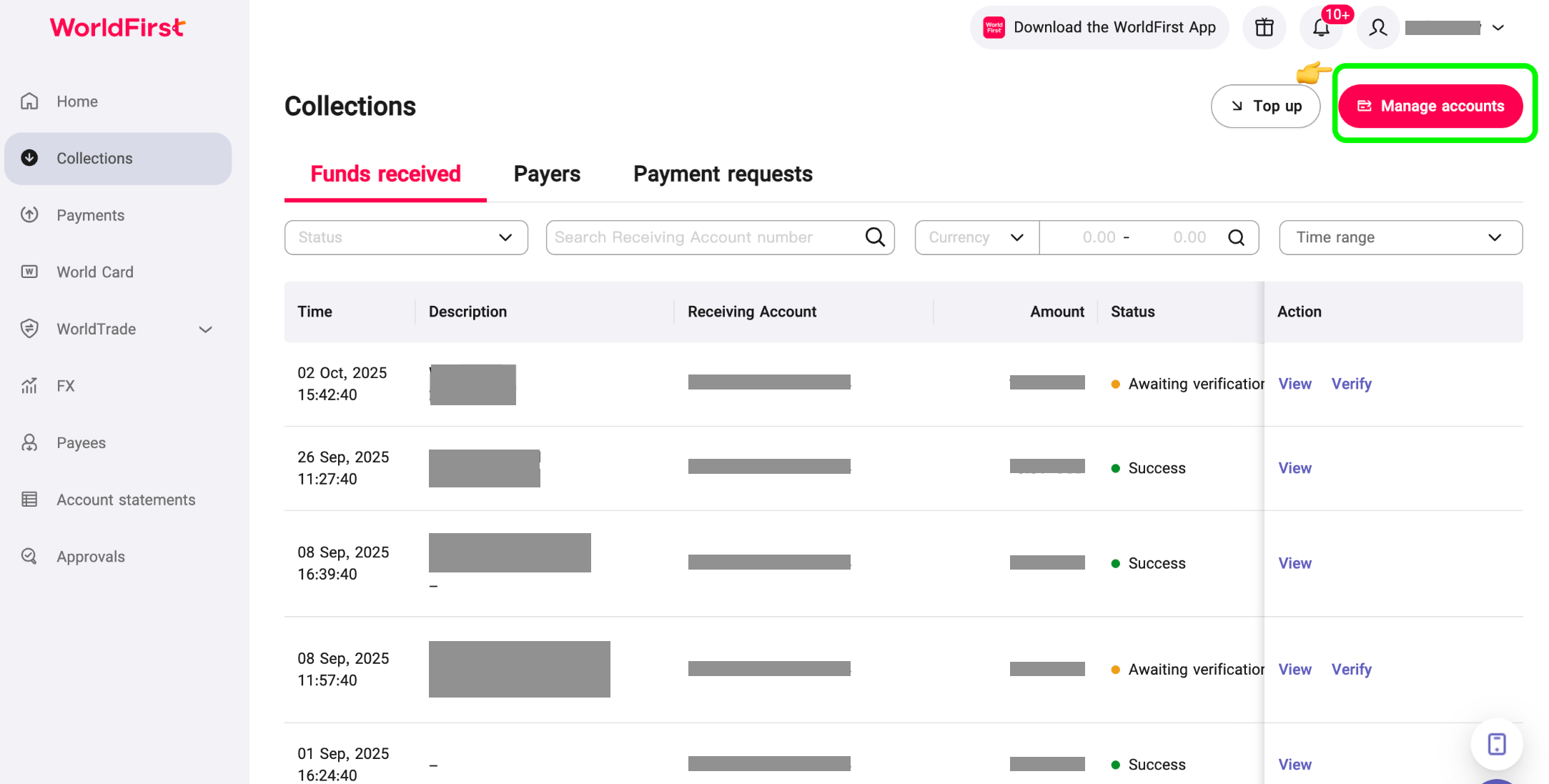Open Approvals in sidebar
This screenshot has height=784, width=1549.
[90, 556]
